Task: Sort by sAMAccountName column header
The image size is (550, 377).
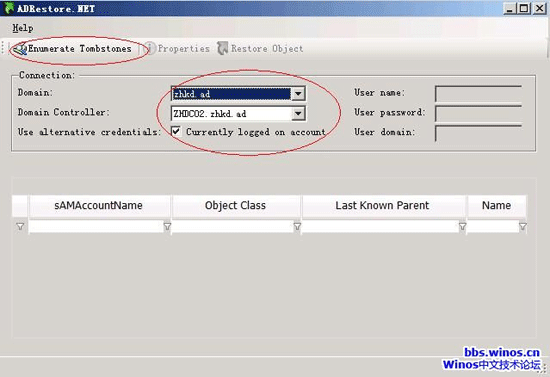Action: coord(100,206)
